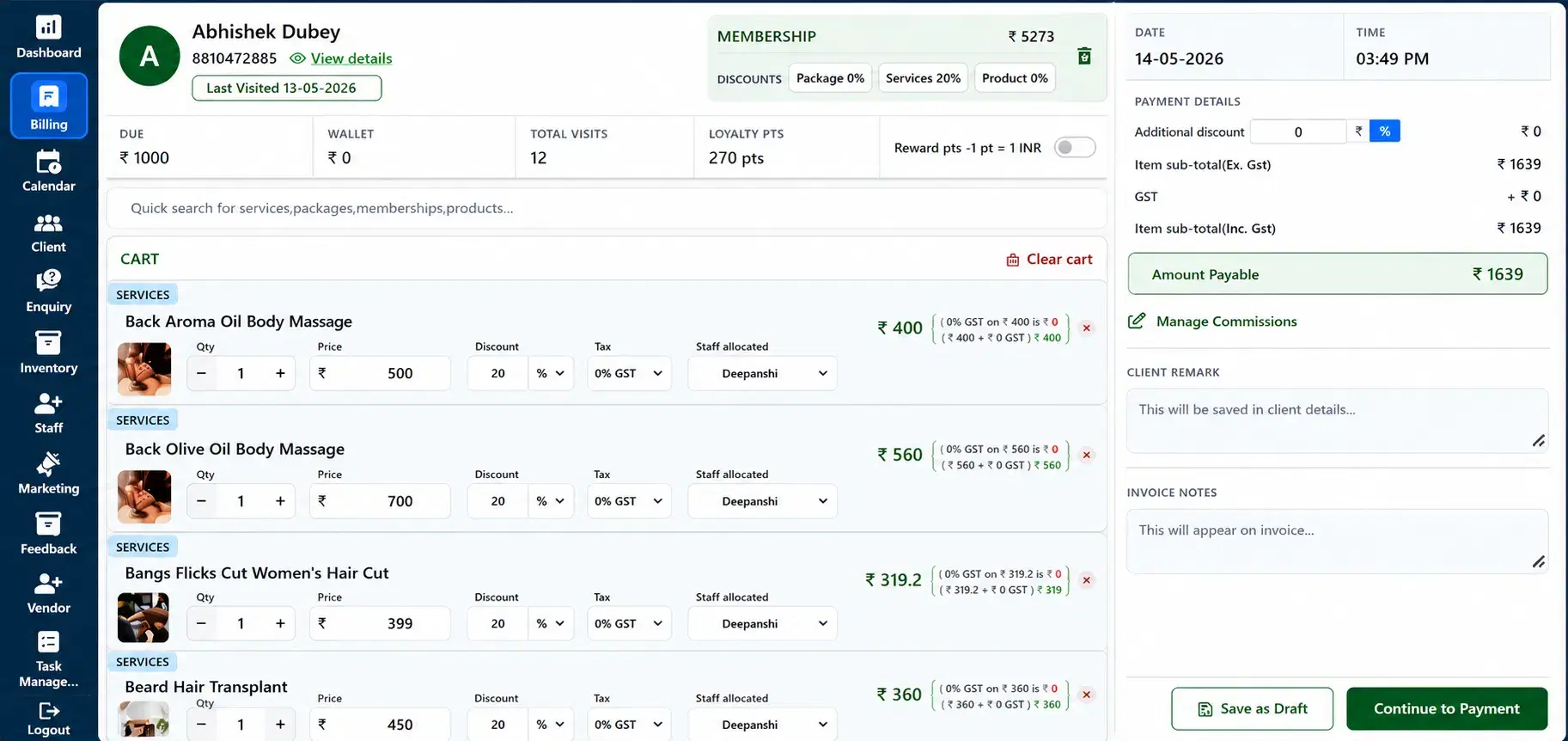Open Staff allocated dropdown for Beard Hair Transplant
This screenshot has width=1568, height=741.
(x=762, y=725)
